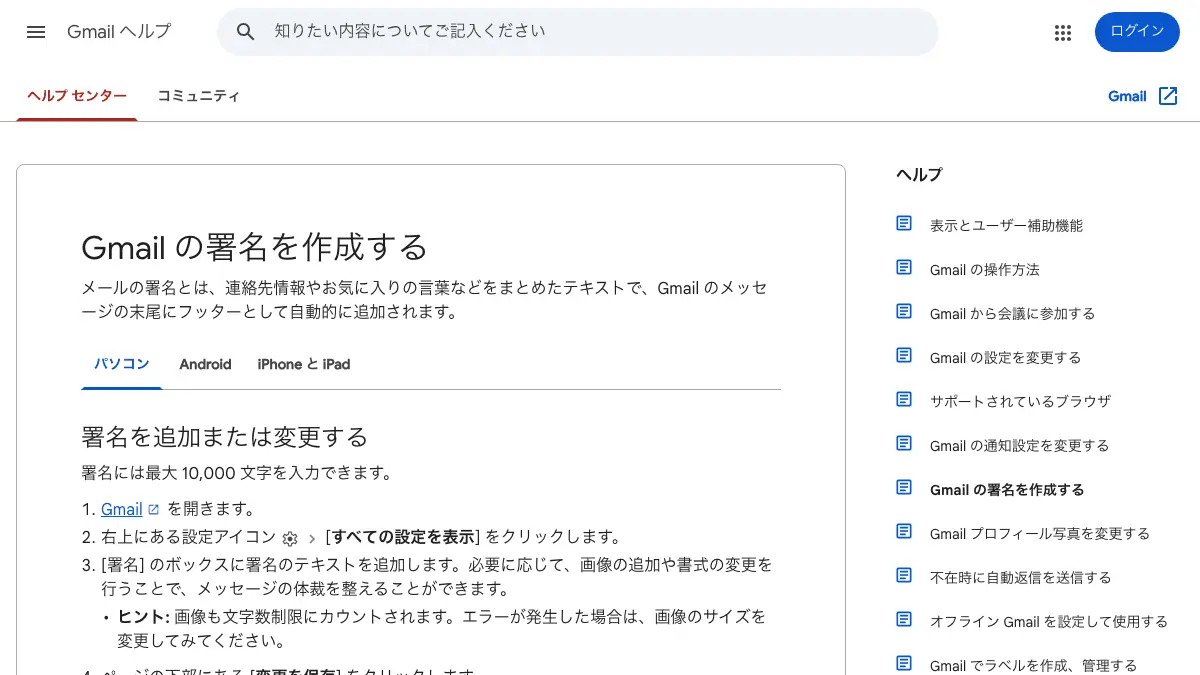The image size is (1200, 675).
Task: Open 不在時に自動返信を送信する help article
Action: click(x=1020, y=578)
